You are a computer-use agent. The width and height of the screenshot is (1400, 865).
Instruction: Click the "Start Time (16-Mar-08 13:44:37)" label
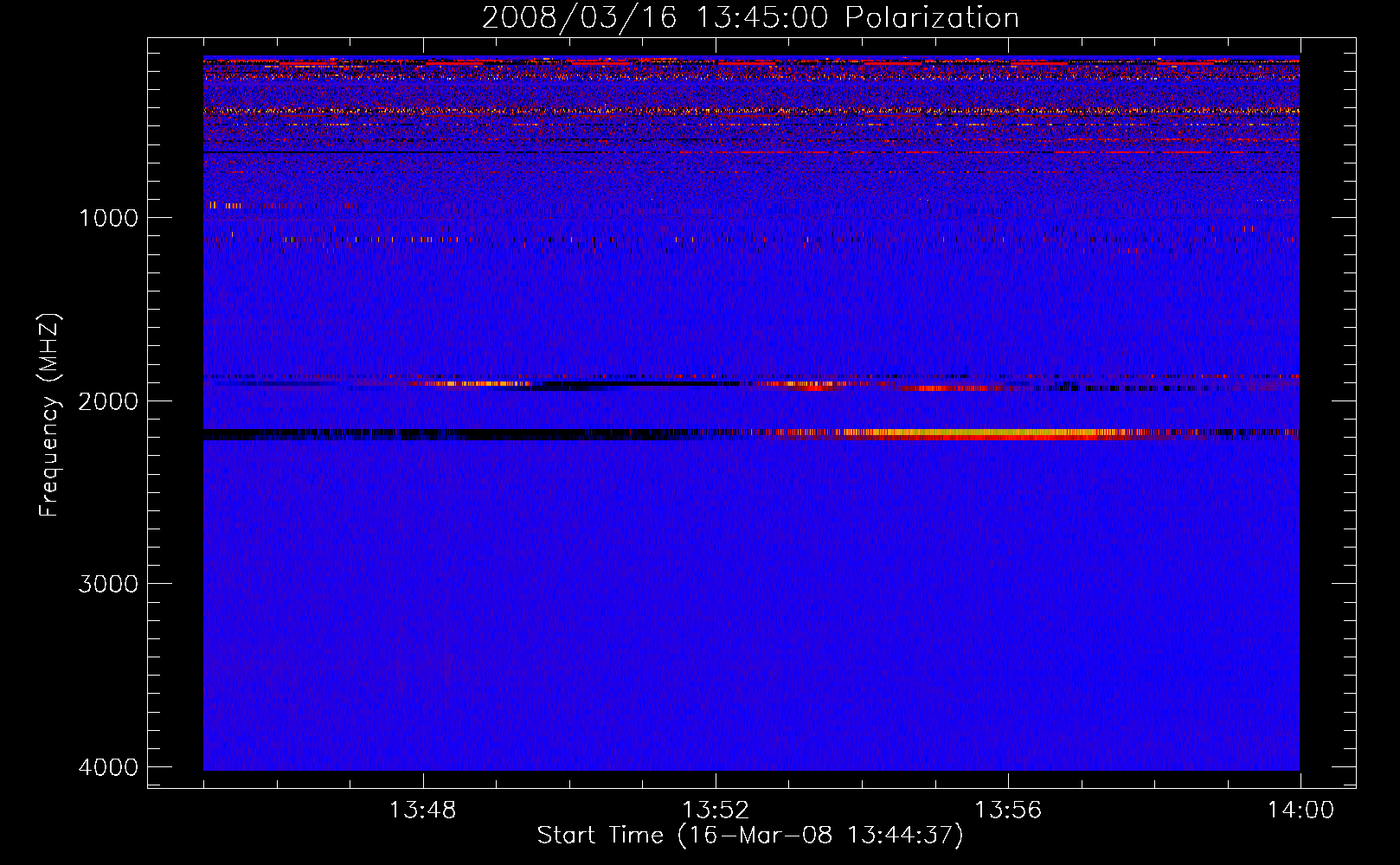[x=750, y=836]
